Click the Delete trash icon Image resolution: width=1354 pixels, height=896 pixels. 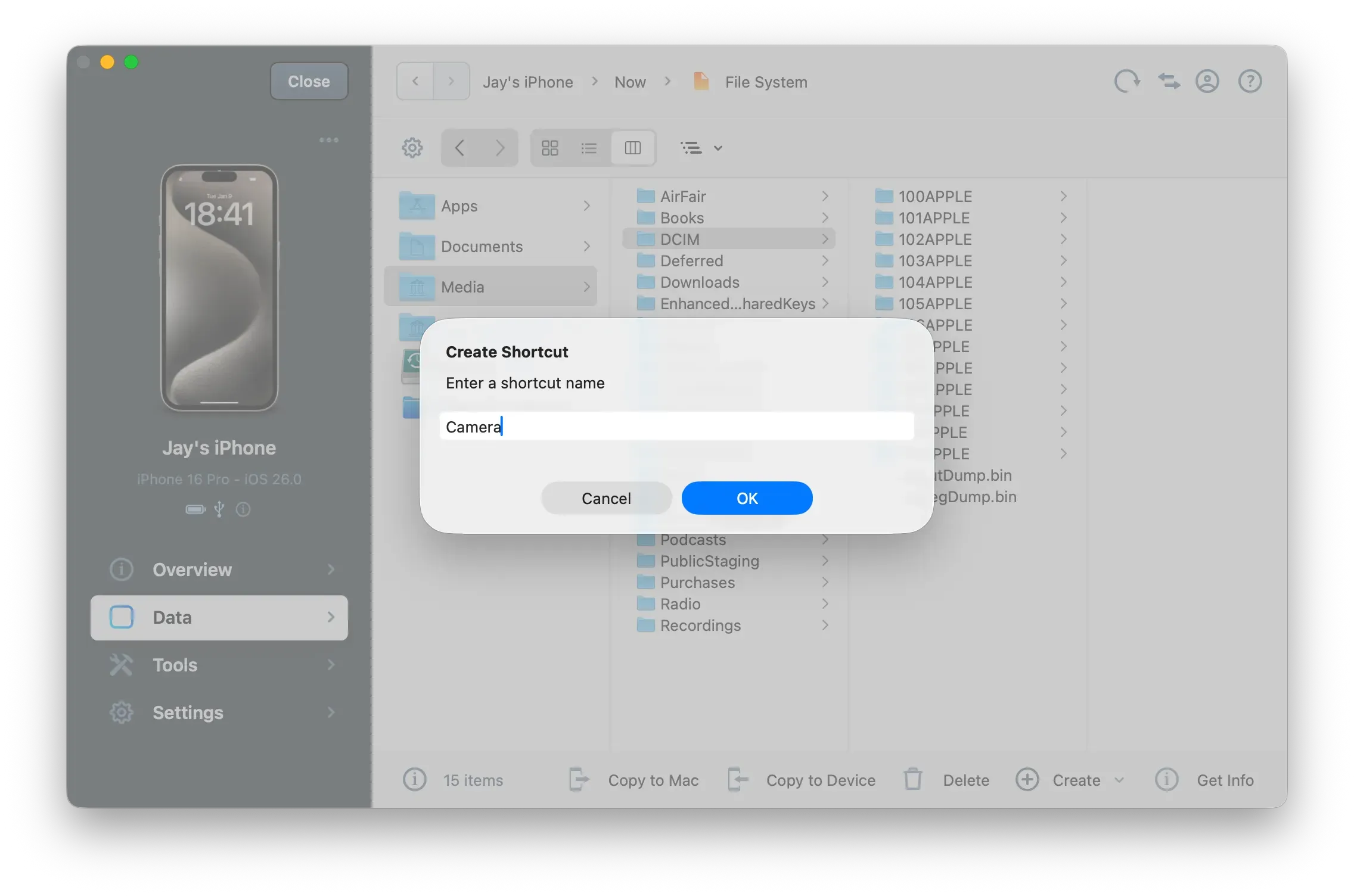click(912, 779)
